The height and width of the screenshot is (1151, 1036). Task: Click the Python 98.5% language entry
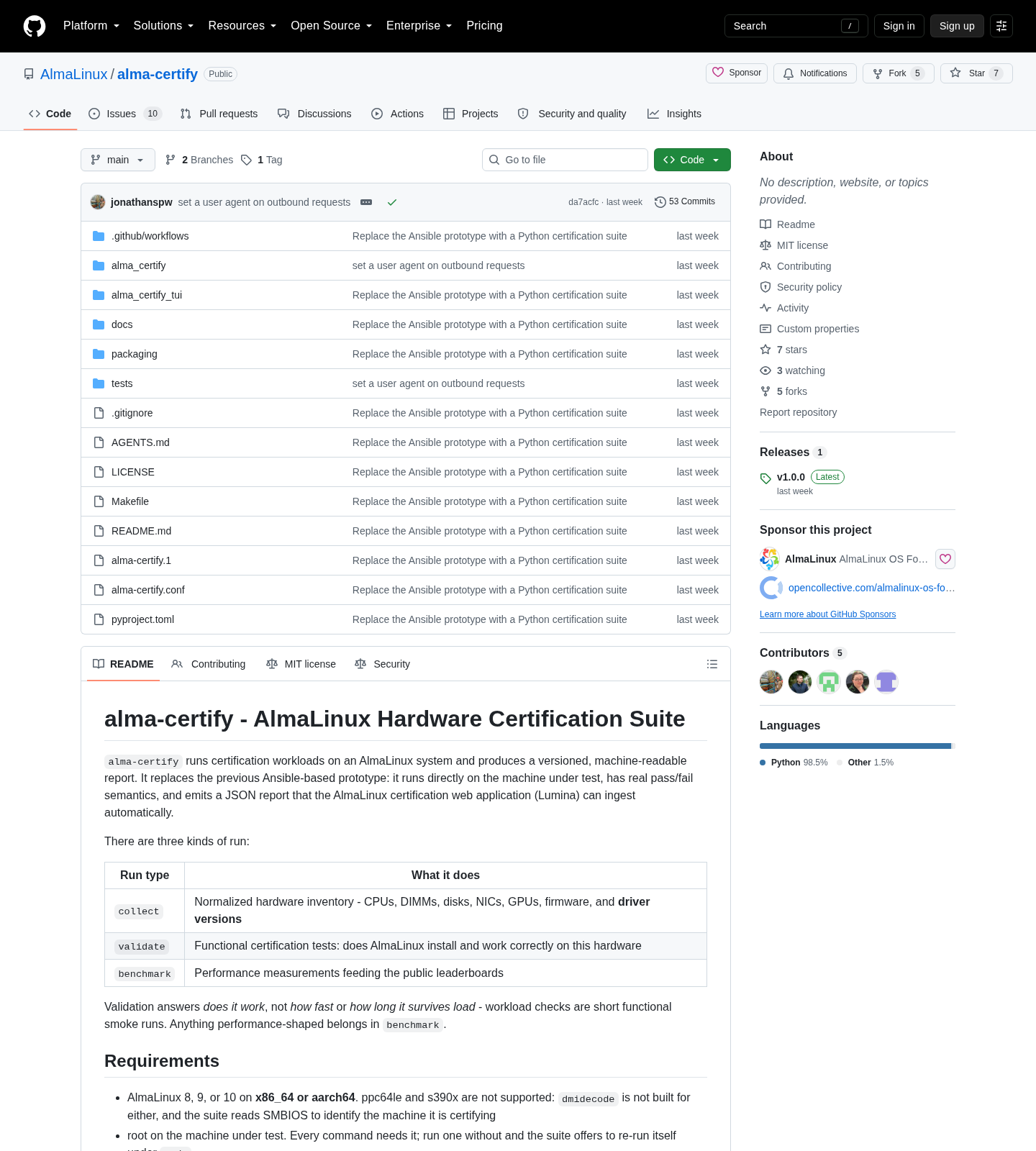tap(794, 763)
